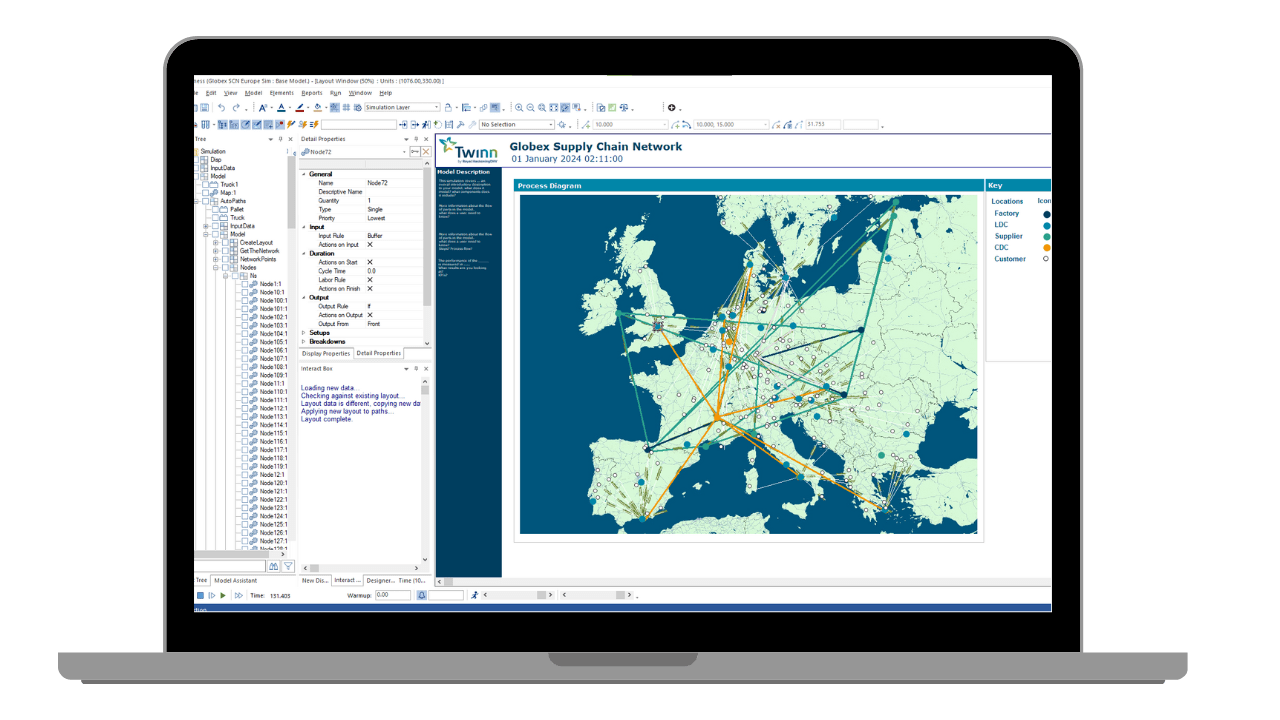This screenshot has height=720, width=1280.
Task: Select the Nodes item in the tree
Action: [248, 267]
